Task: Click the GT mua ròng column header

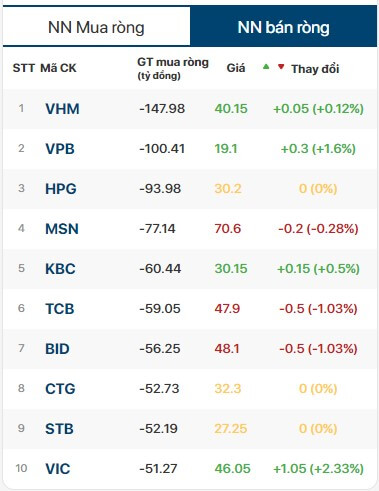Action: [x=173, y=68]
